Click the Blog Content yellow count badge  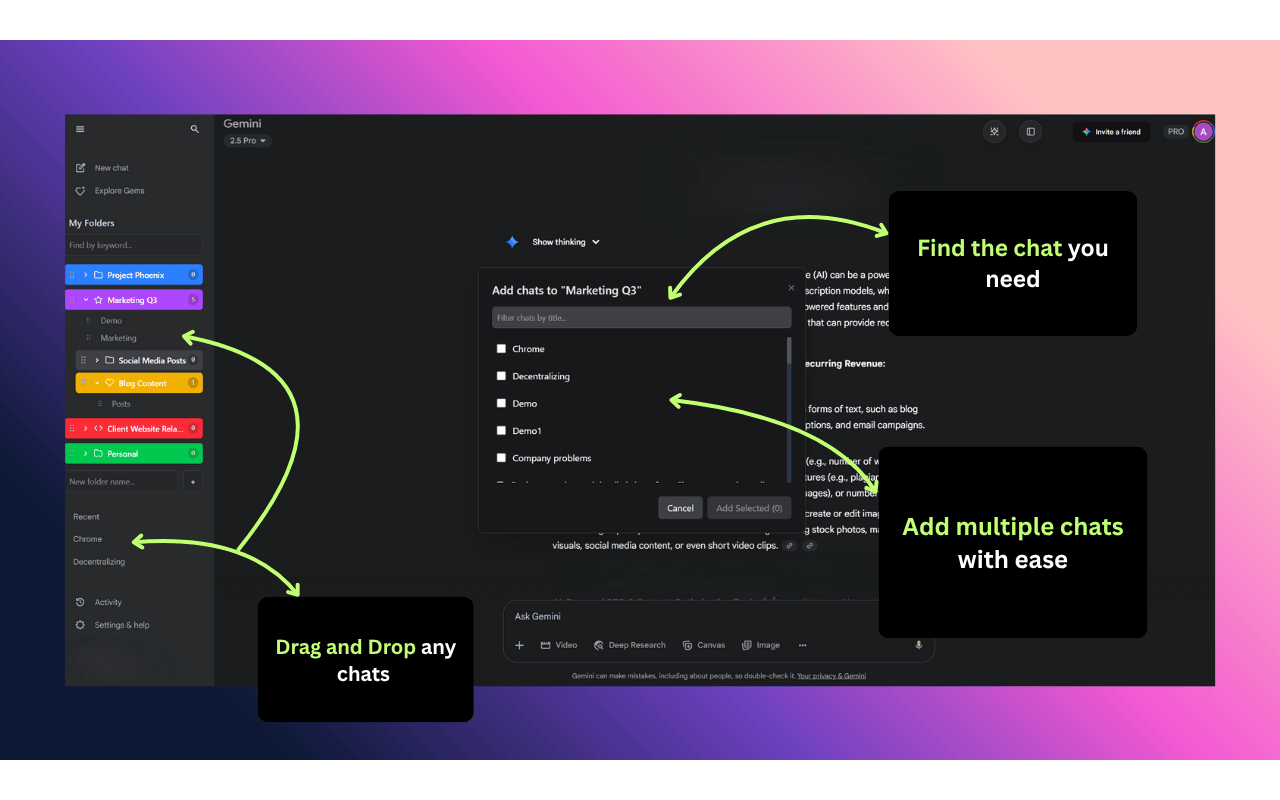click(193, 383)
